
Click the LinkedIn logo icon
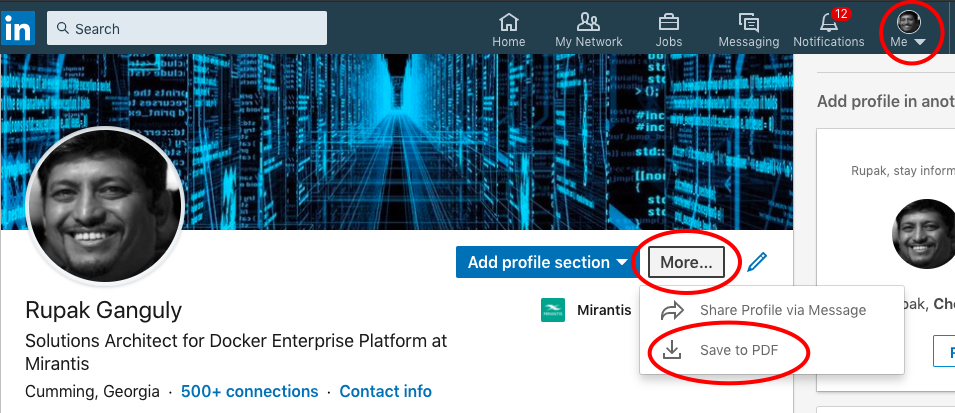(18, 29)
